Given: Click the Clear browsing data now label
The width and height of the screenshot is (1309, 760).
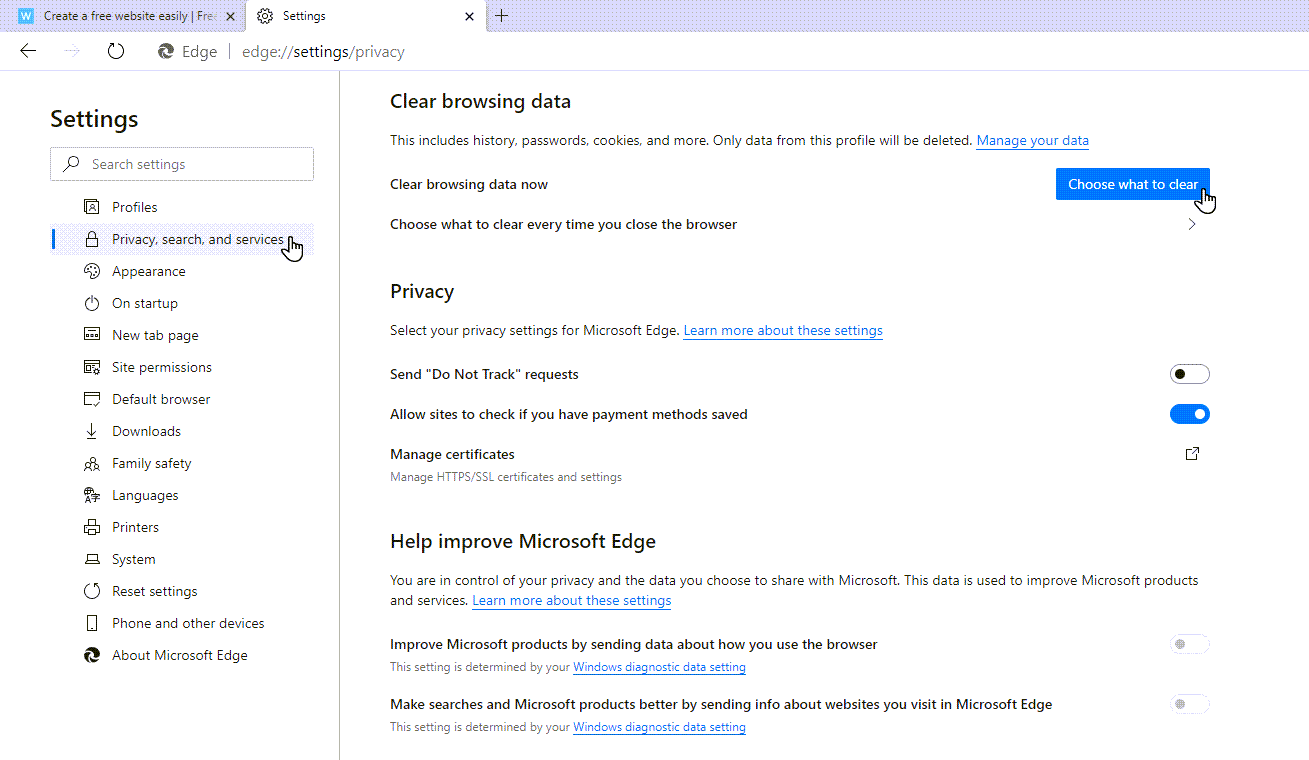Looking at the screenshot, I should pyautogui.click(x=469, y=184).
